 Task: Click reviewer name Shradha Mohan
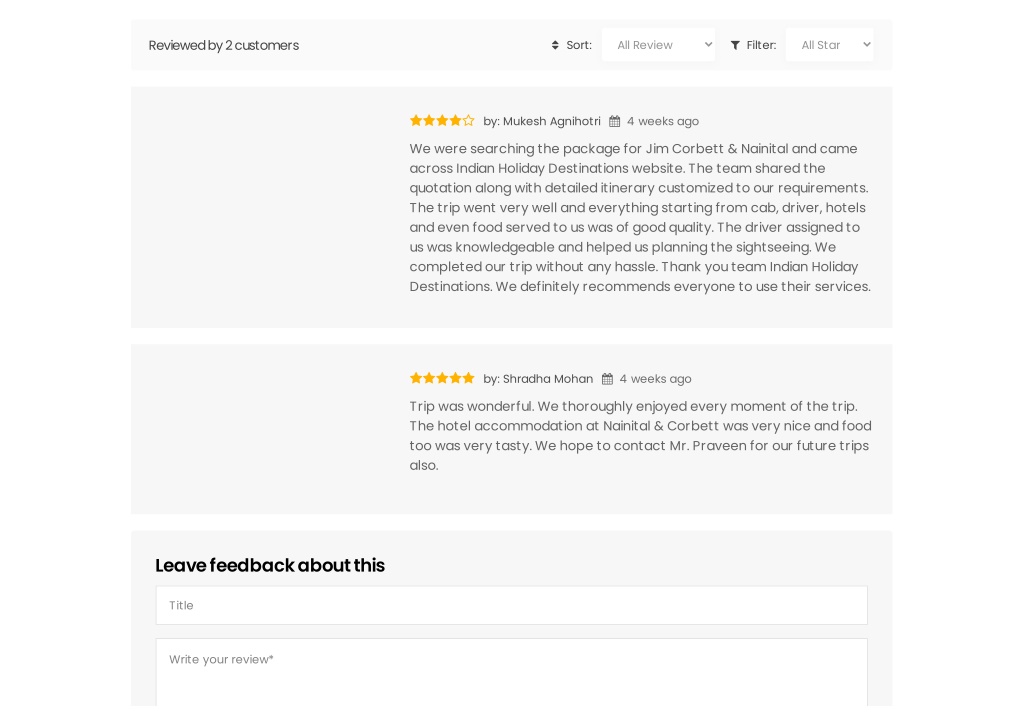(548, 379)
